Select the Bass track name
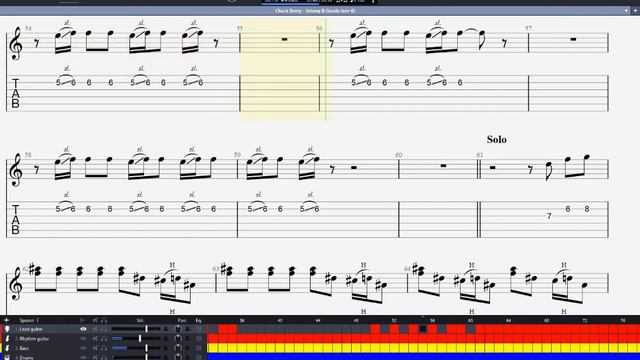This screenshot has width=640, height=360. pos(24,348)
